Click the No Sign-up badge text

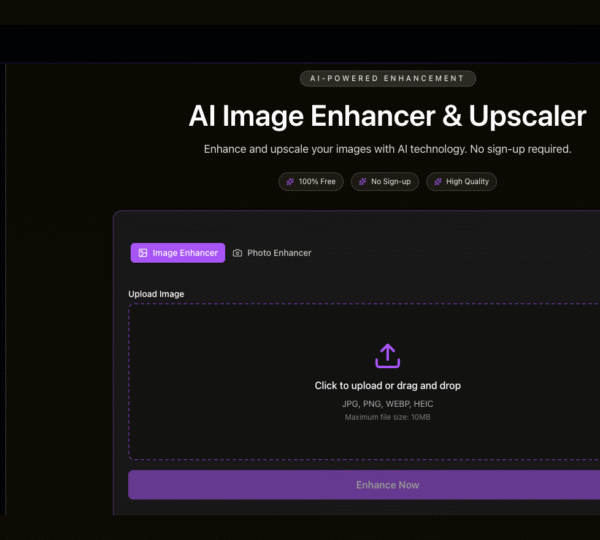coord(390,182)
